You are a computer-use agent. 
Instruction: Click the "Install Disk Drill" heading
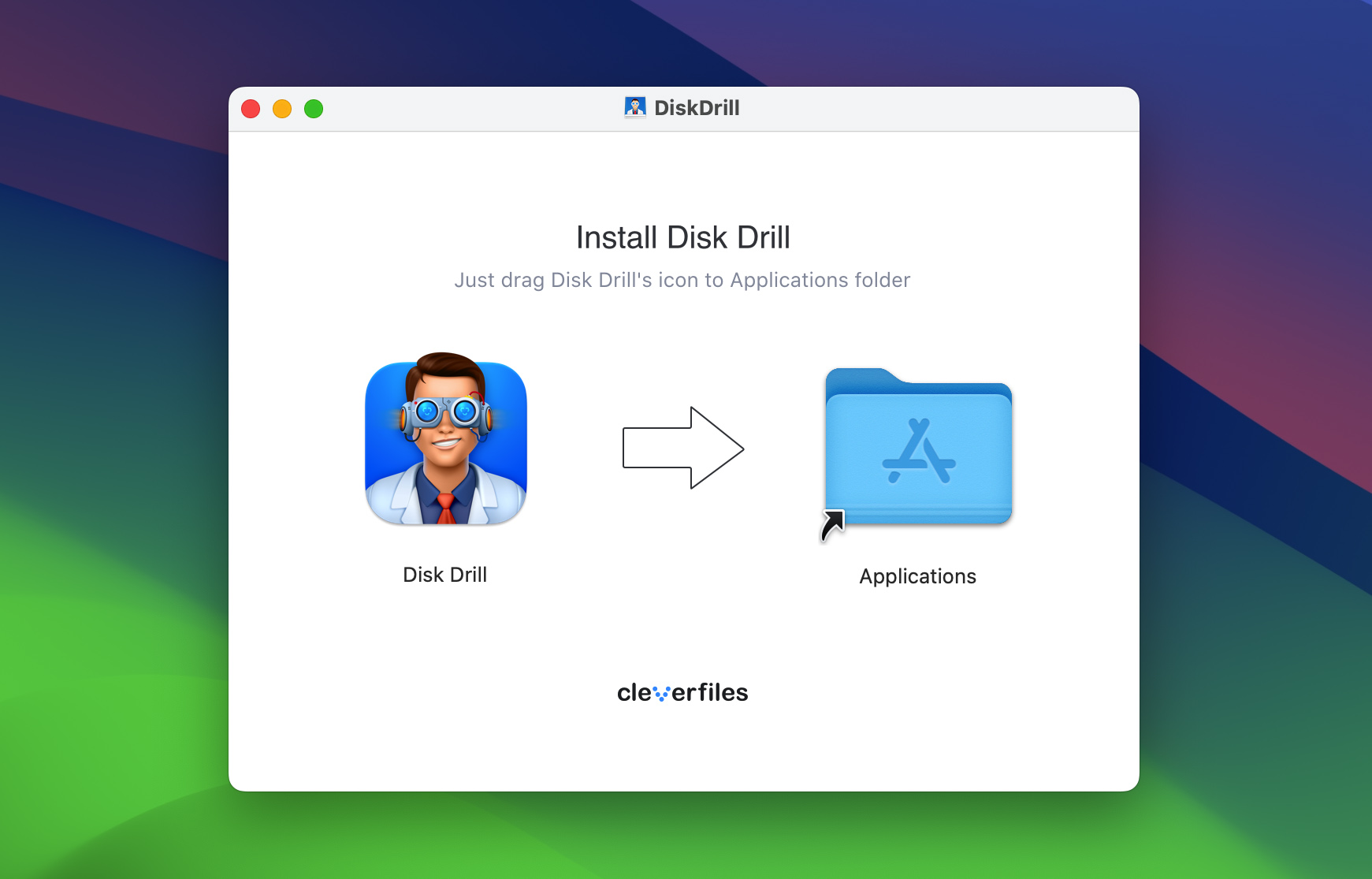coord(683,237)
